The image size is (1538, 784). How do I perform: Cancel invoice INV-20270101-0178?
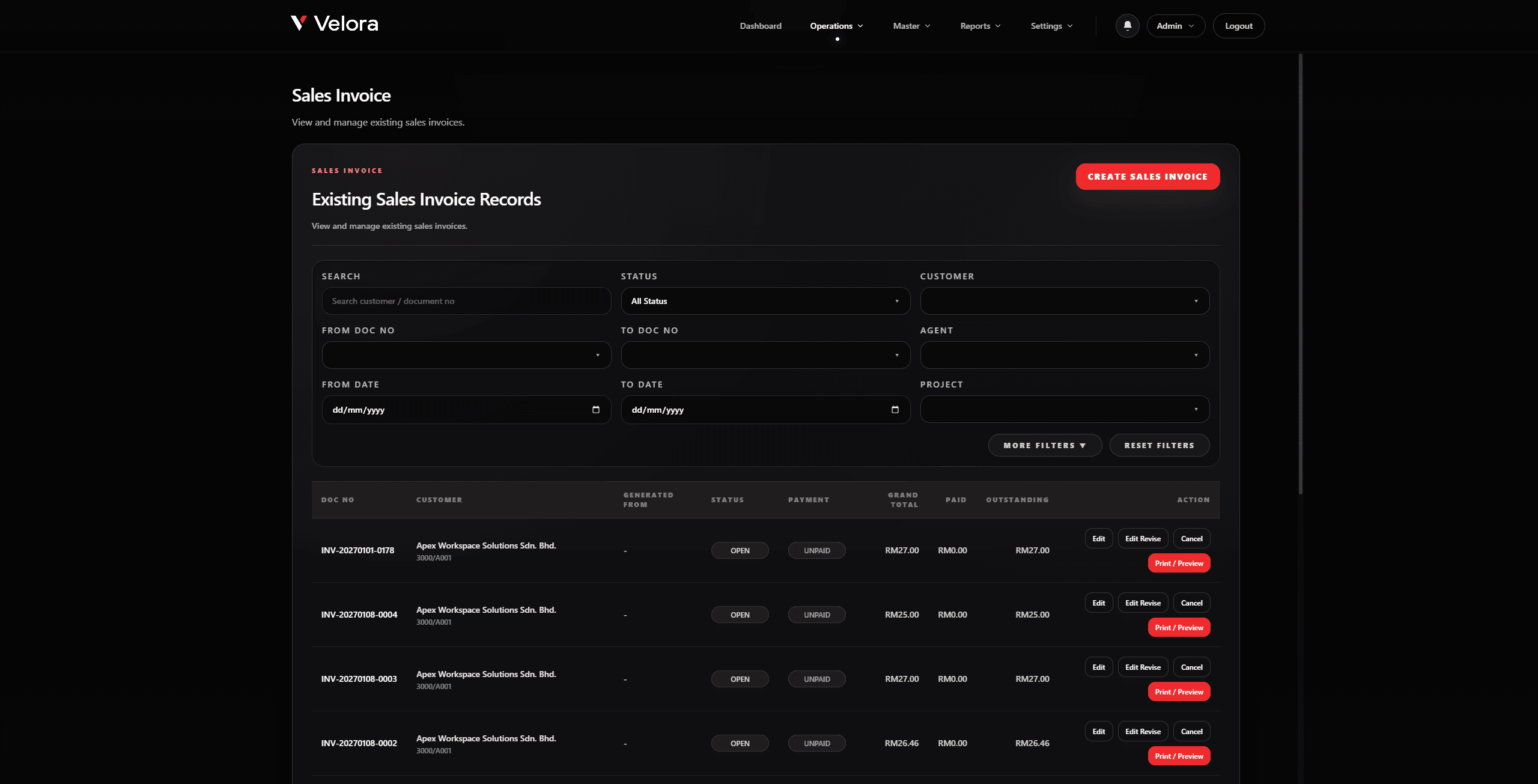tap(1191, 538)
